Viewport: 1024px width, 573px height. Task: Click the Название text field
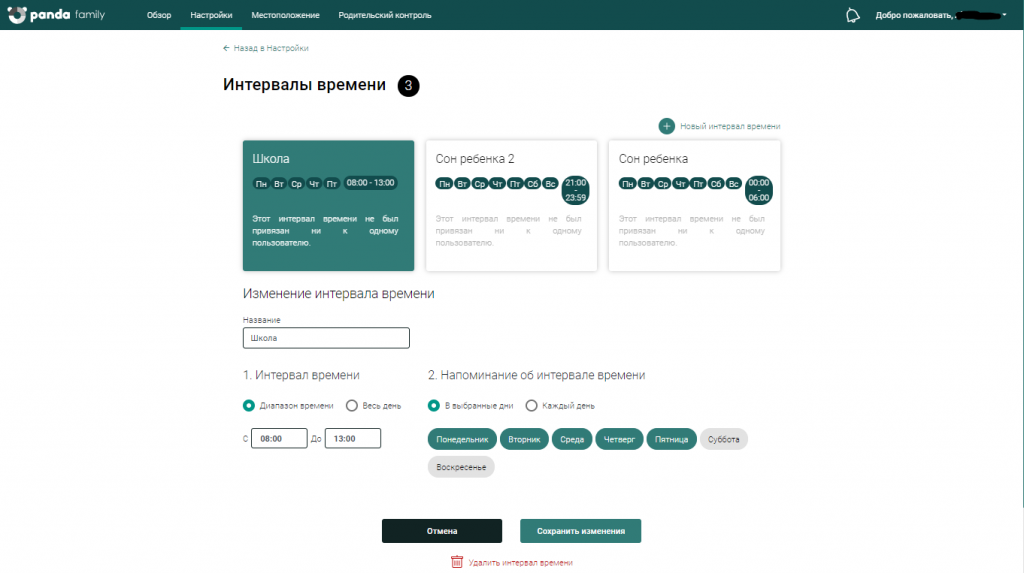coord(326,338)
